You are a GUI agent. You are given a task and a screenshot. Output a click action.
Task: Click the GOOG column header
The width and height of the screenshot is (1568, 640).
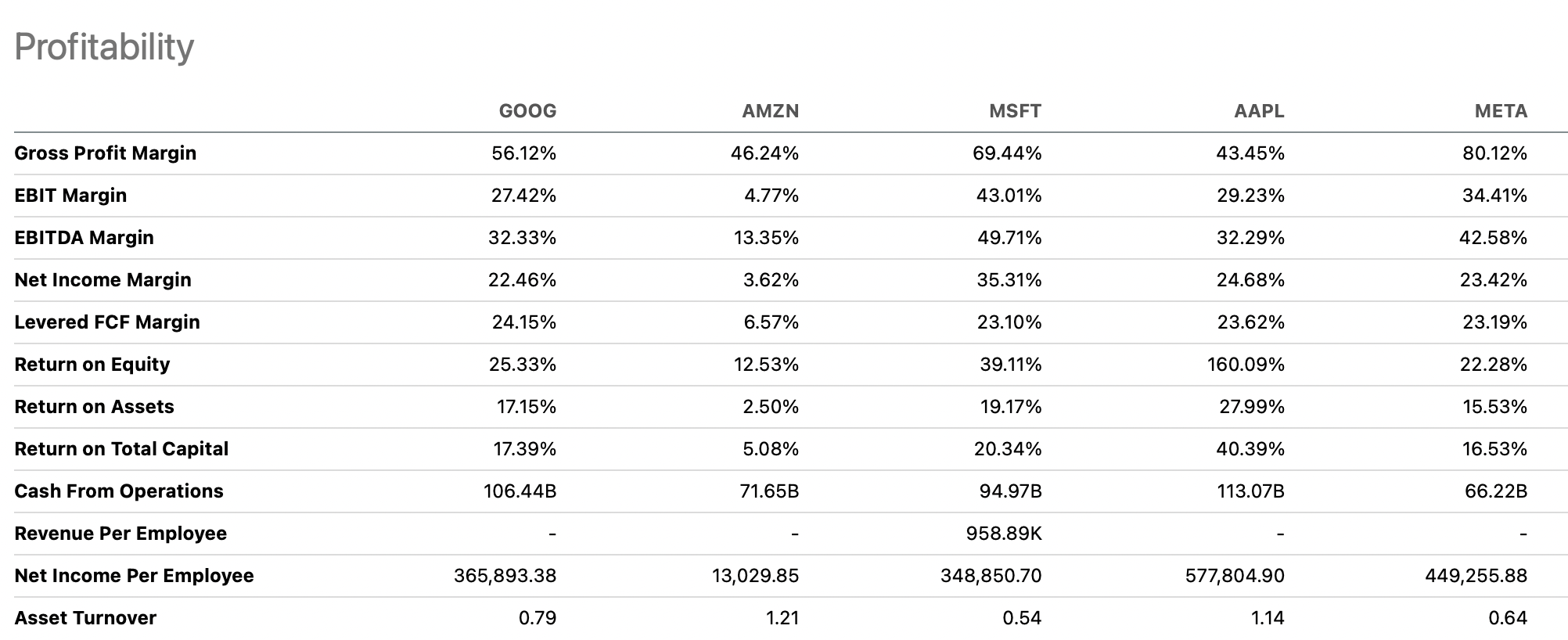[527, 111]
